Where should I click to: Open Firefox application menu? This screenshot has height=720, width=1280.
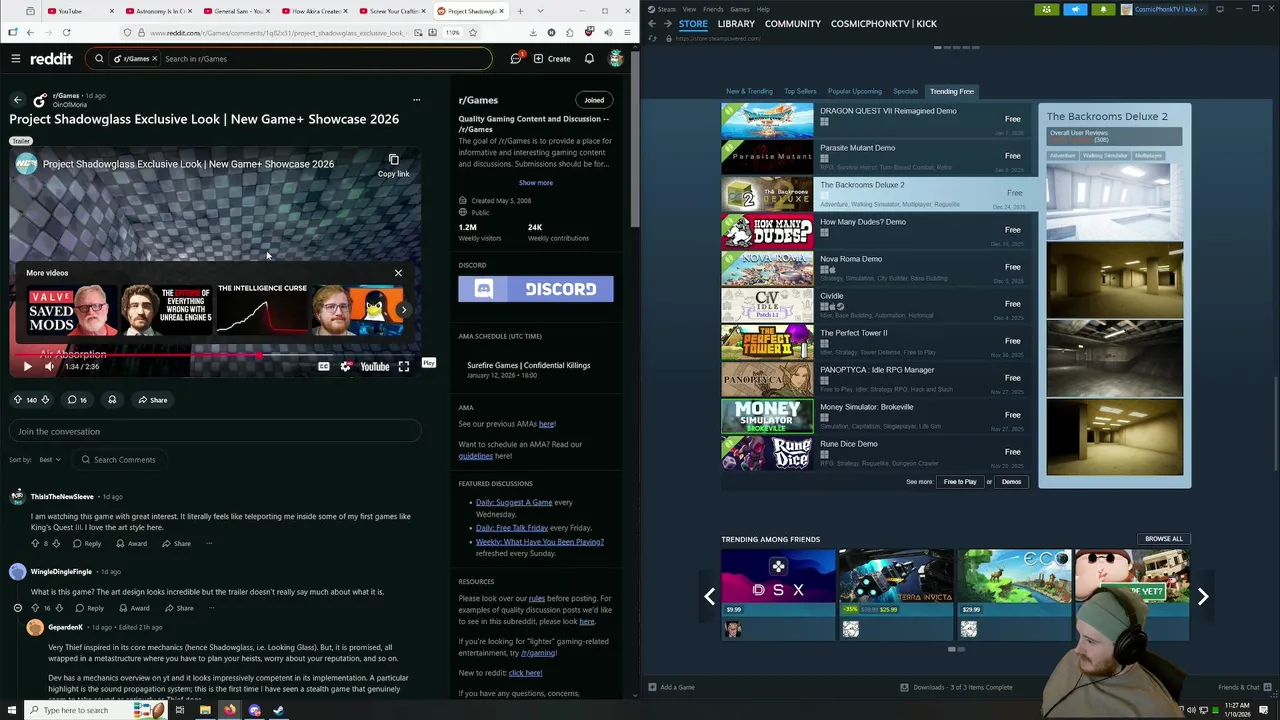627,33
